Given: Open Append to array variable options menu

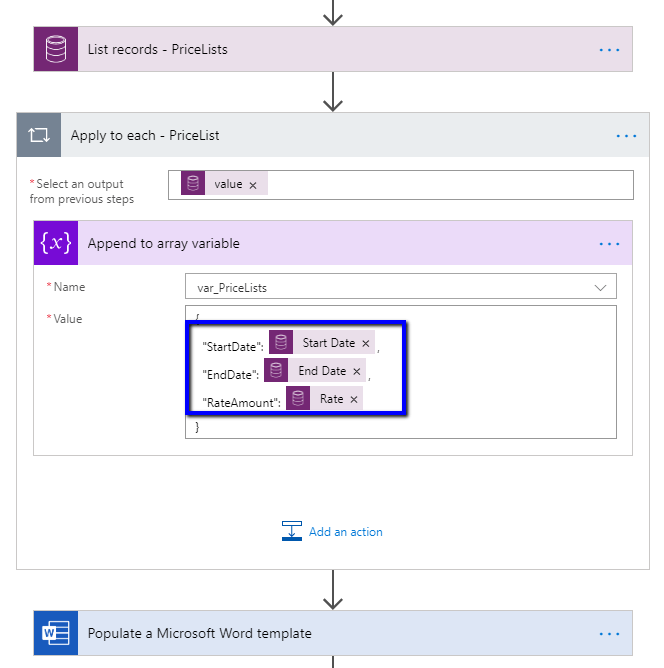Looking at the screenshot, I should (609, 244).
